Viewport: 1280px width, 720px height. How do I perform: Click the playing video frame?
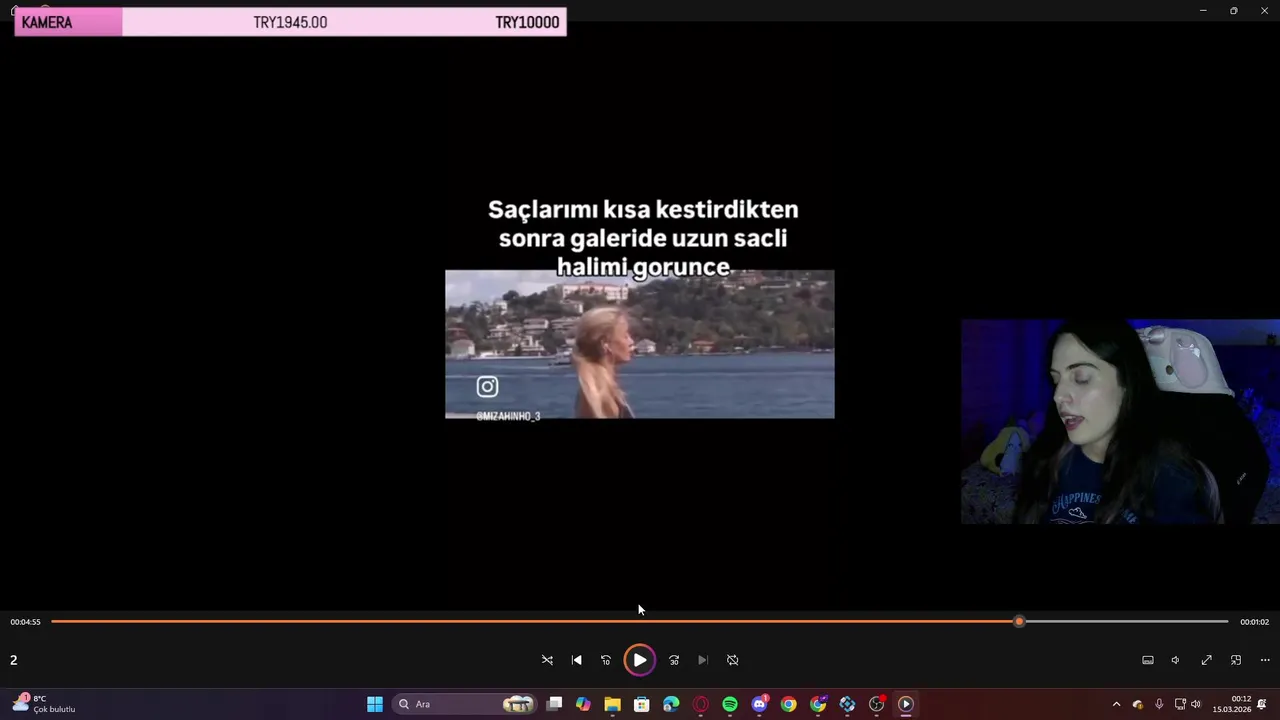click(639, 344)
